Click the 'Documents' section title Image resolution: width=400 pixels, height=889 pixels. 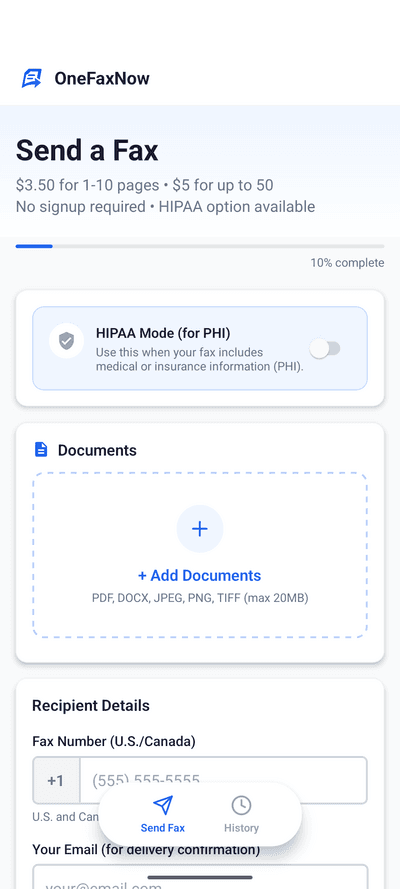(97, 450)
